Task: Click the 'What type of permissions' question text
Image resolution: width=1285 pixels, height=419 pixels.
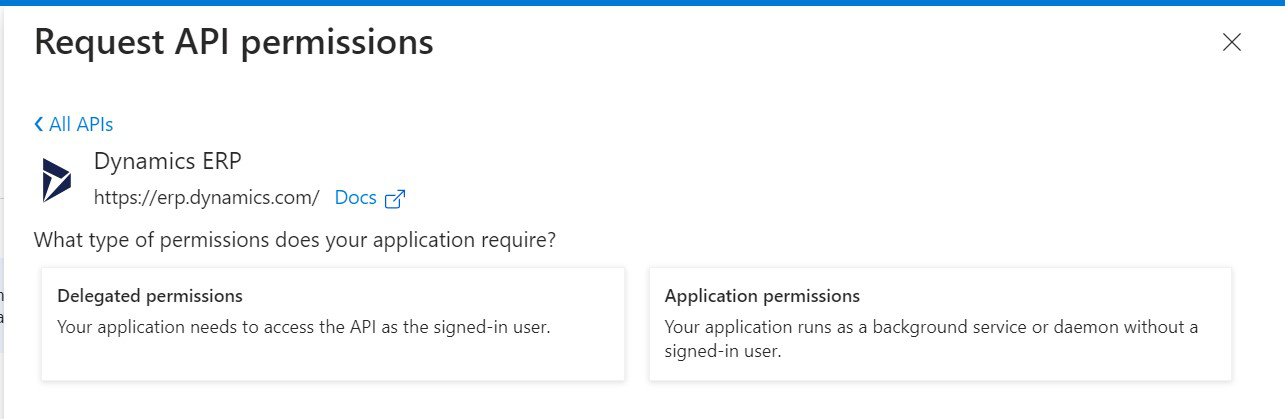Action: click(x=295, y=241)
